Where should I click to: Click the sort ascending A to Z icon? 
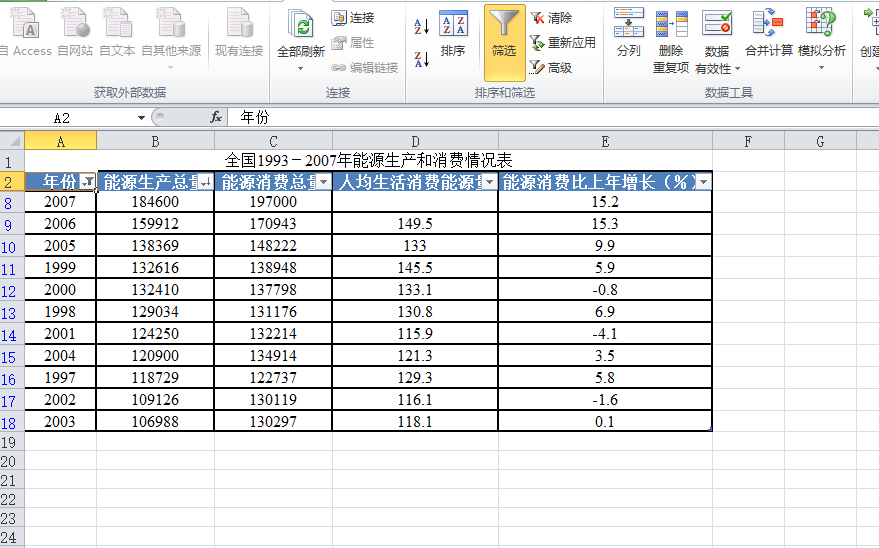coord(421,26)
